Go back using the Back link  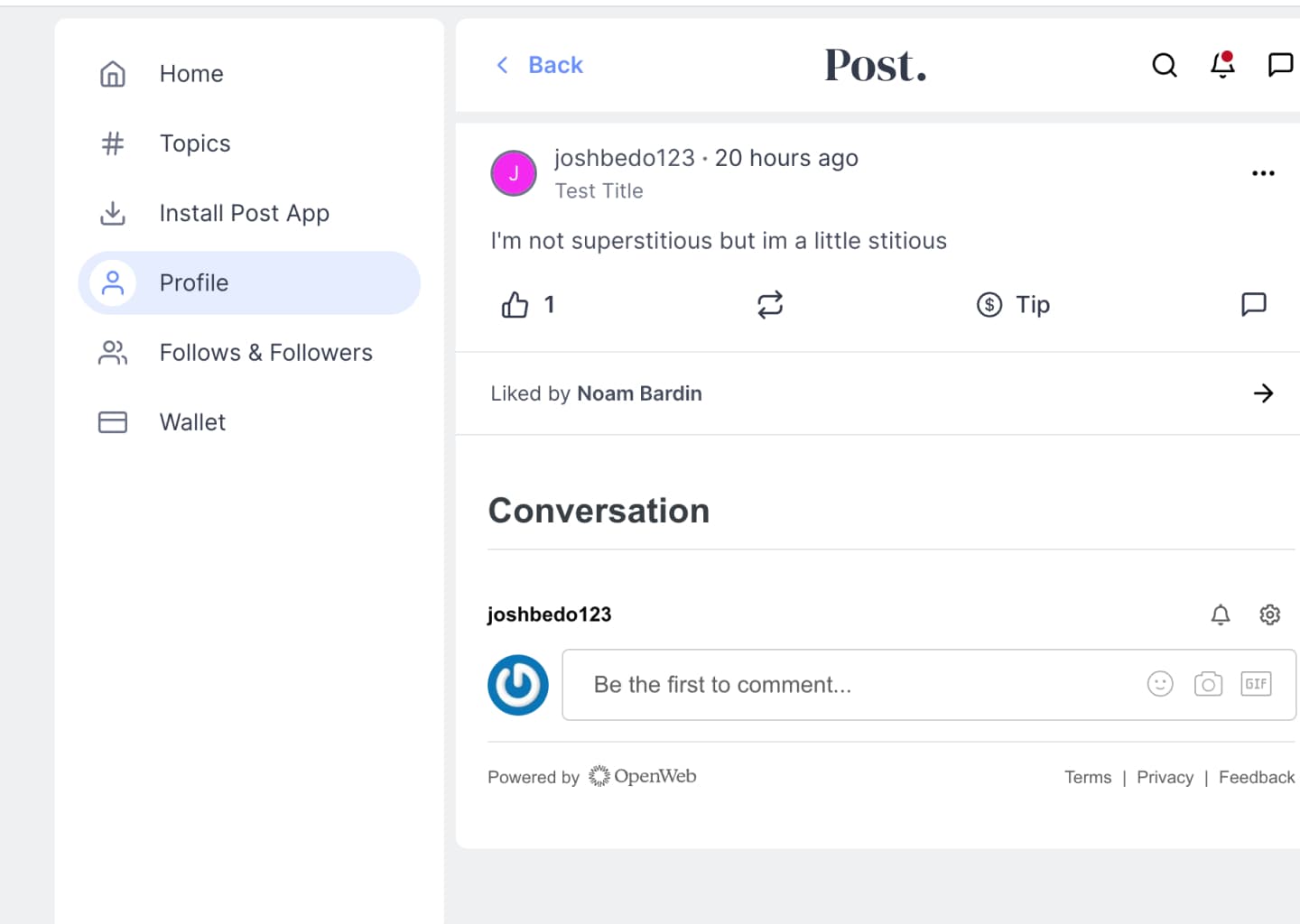[x=540, y=65]
